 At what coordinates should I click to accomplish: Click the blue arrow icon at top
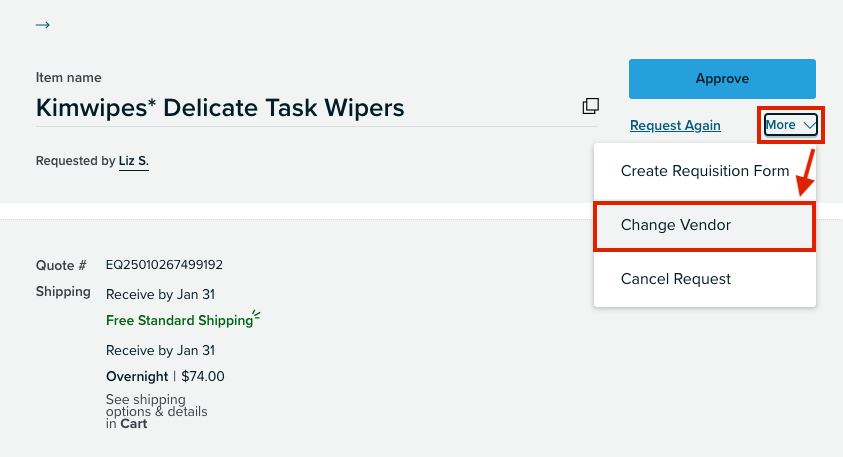click(42, 25)
